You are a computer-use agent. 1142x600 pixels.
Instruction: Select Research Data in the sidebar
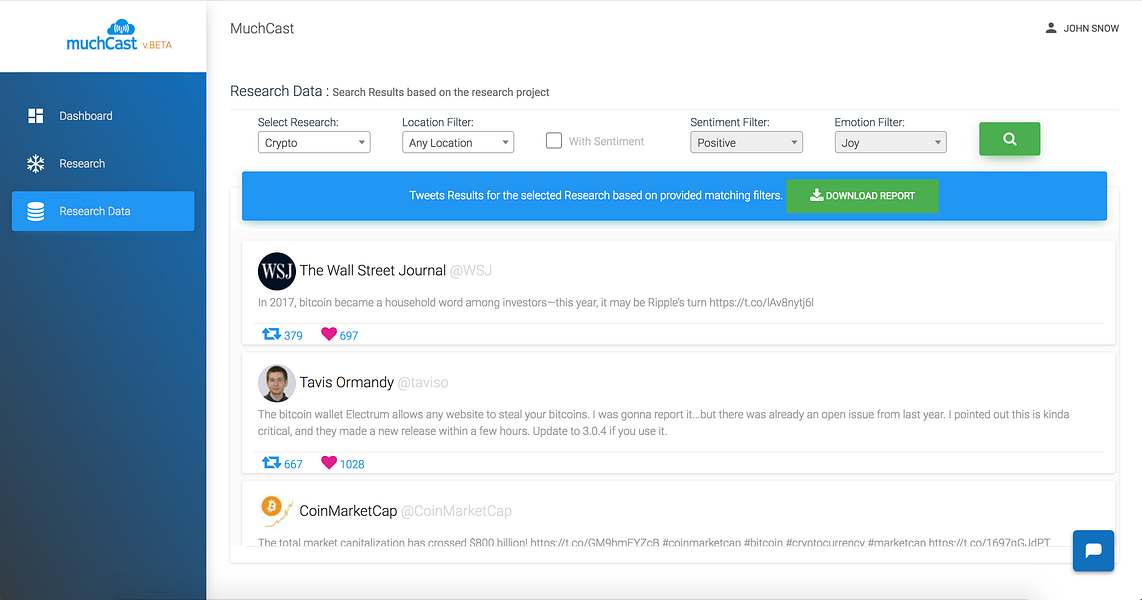pos(103,211)
